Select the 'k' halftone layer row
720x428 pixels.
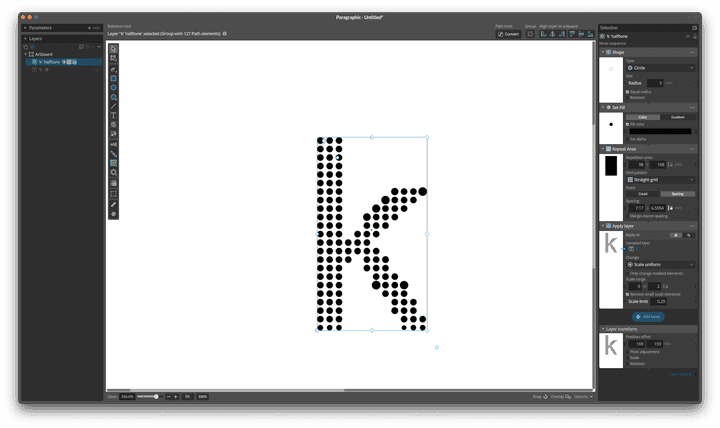pos(64,62)
